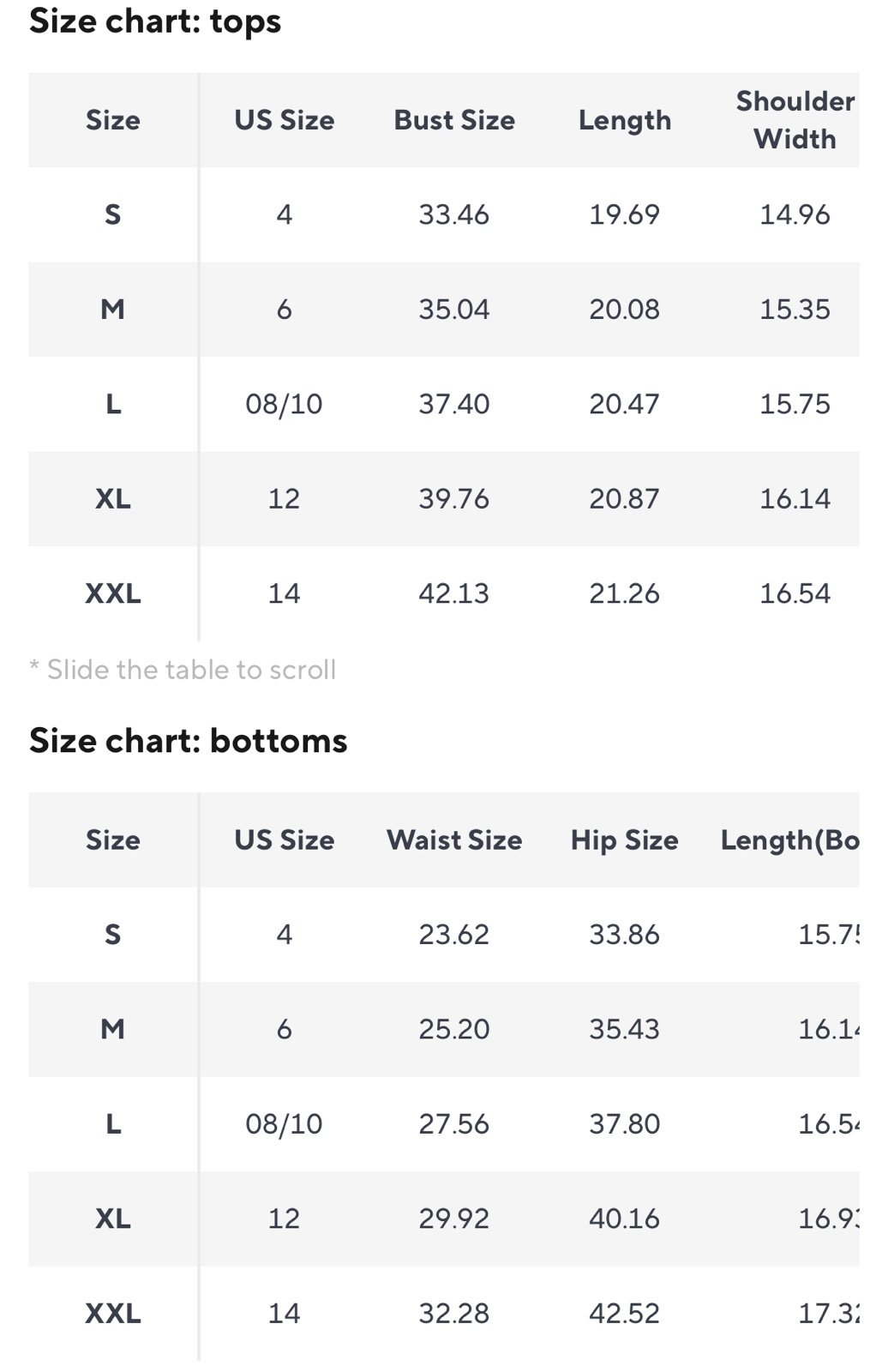Click tops length value 20.87 for XL

coord(624,498)
